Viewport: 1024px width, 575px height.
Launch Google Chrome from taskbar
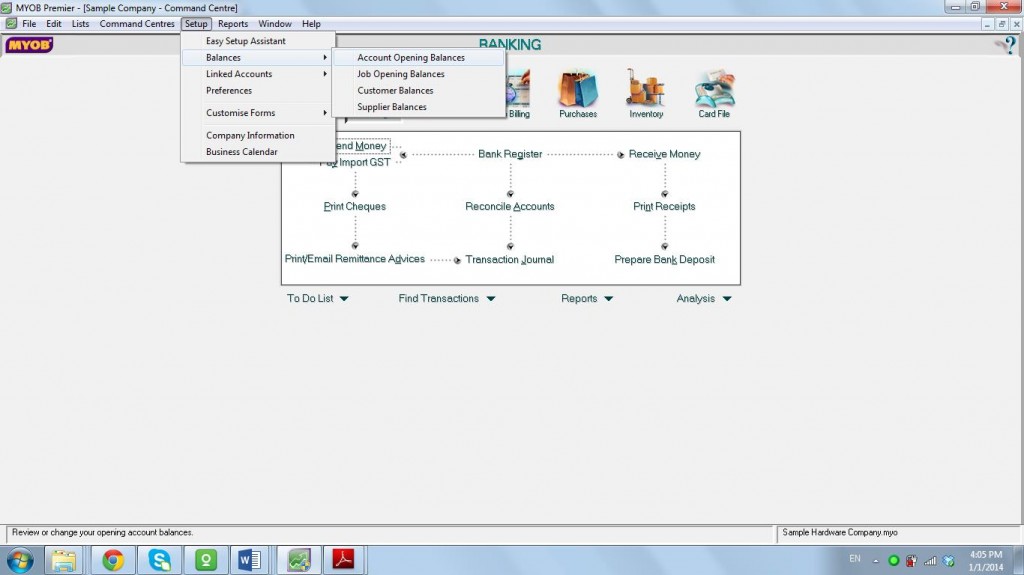[112, 561]
